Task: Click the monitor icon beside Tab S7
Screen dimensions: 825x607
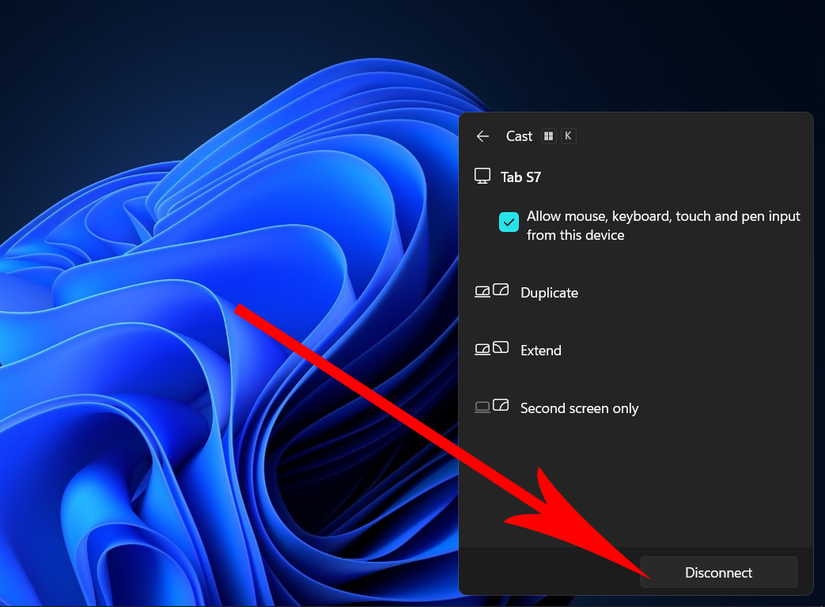Action: point(482,176)
